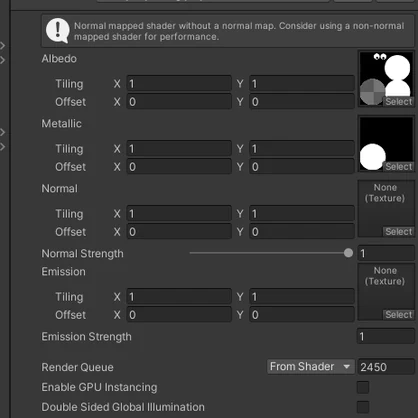The width and height of the screenshot is (418, 418).
Task: Enable GPU Instancing checkbox
Action: [363, 387]
